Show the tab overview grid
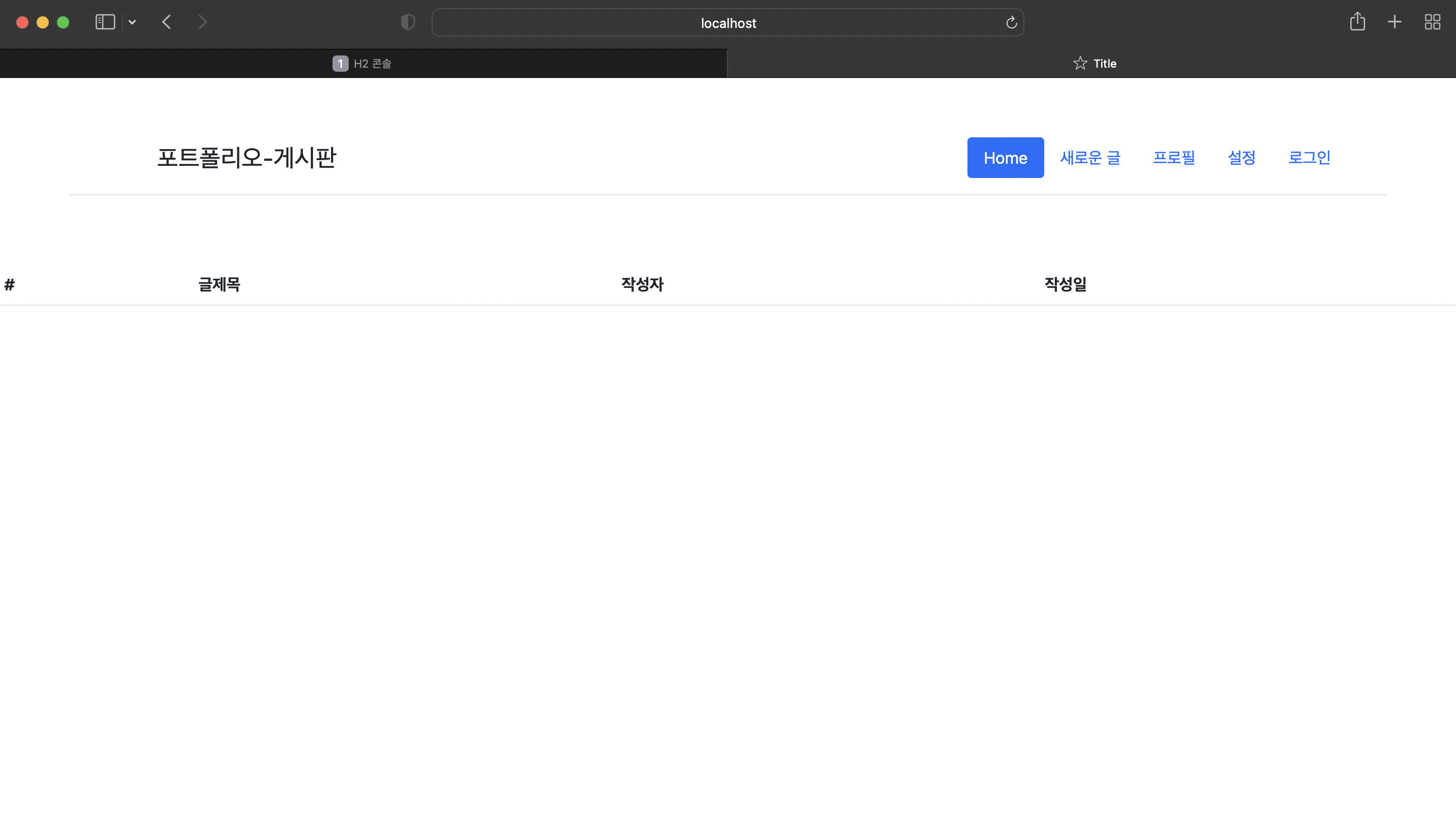 [1432, 22]
